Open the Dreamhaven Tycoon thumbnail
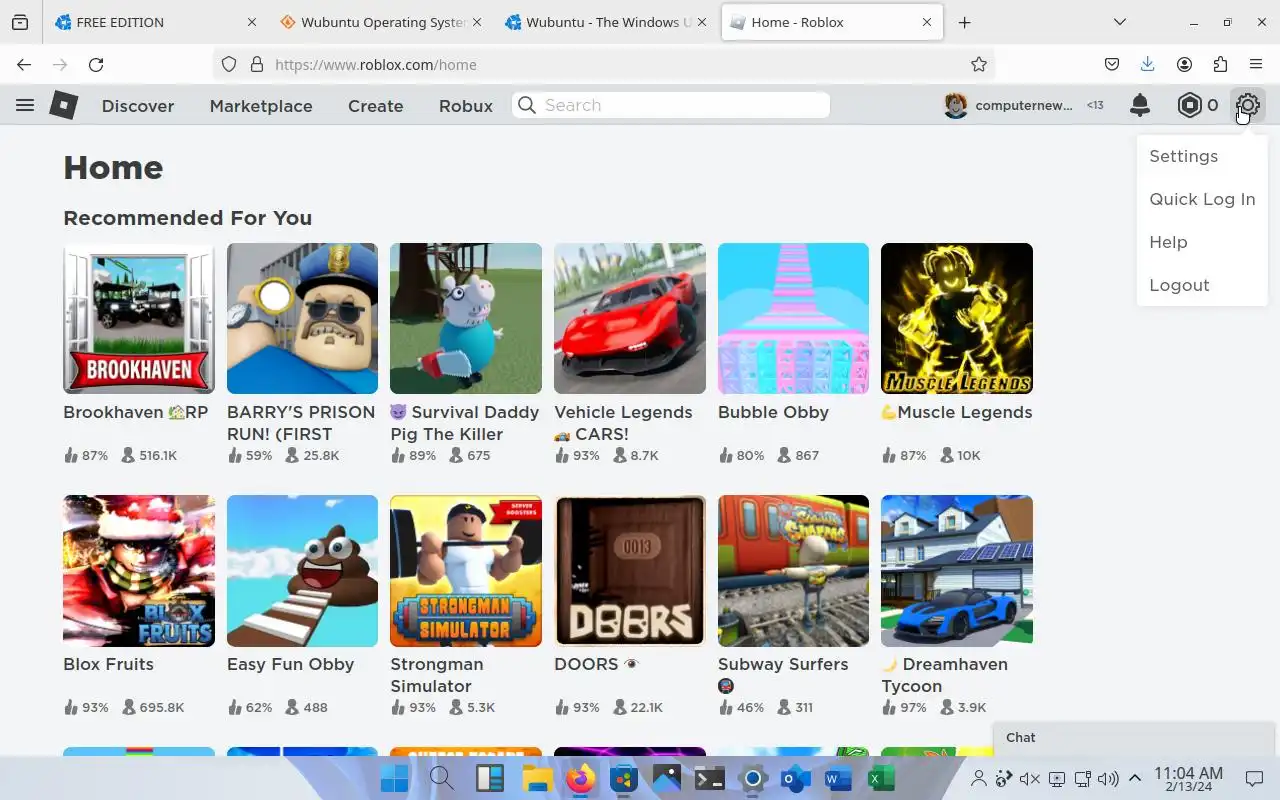This screenshot has height=800, width=1280. click(x=957, y=571)
